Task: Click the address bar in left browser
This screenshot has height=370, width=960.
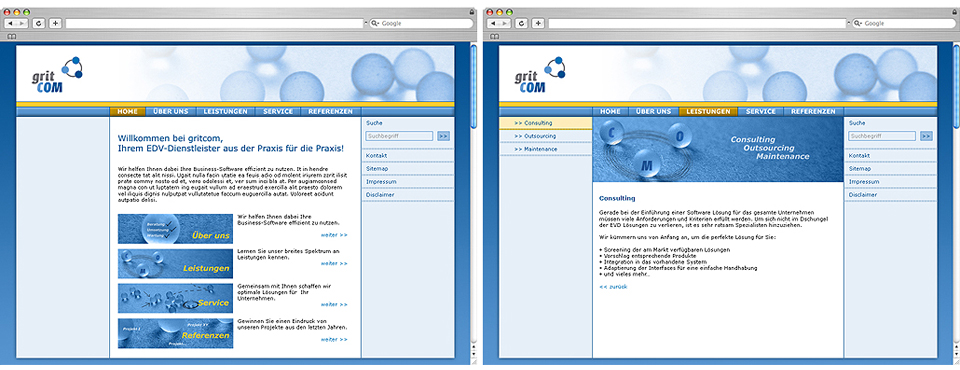Action: pos(215,23)
